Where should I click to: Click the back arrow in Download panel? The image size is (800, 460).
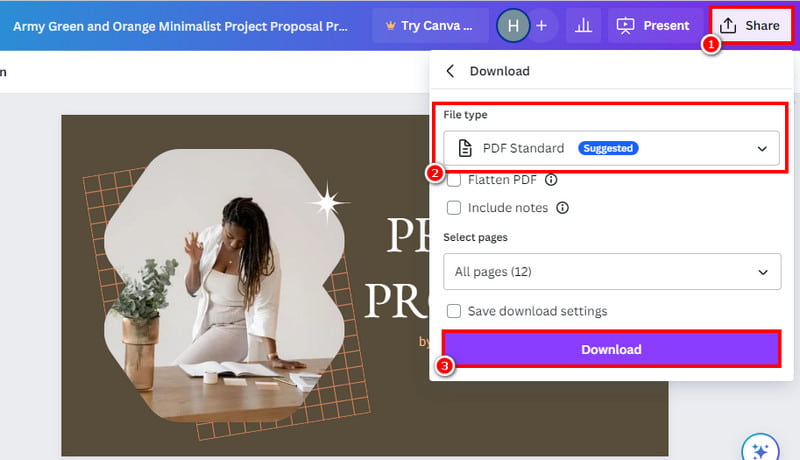(x=450, y=71)
